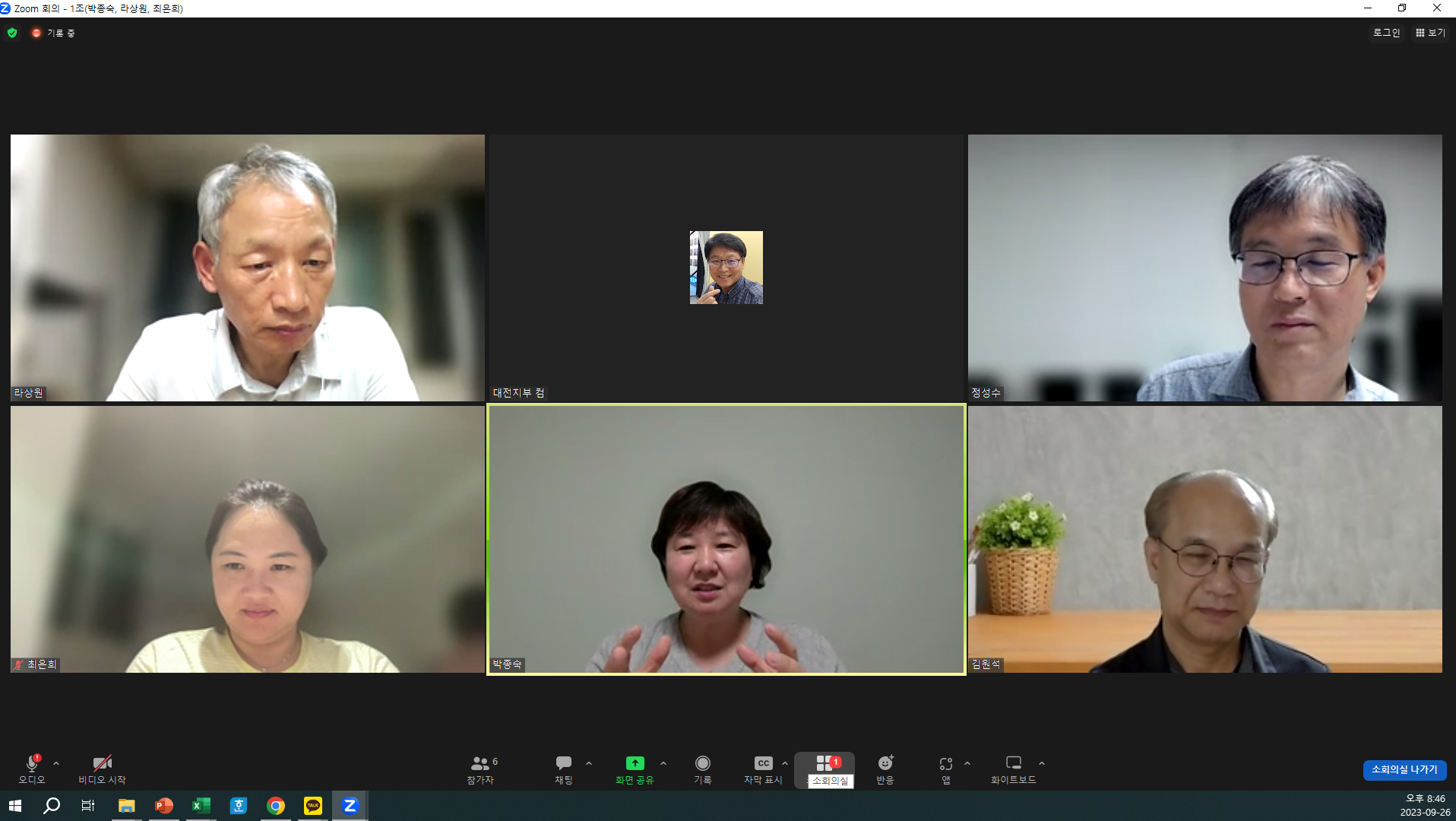
Task: Start video with the camera button
Action: [x=102, y=769]
